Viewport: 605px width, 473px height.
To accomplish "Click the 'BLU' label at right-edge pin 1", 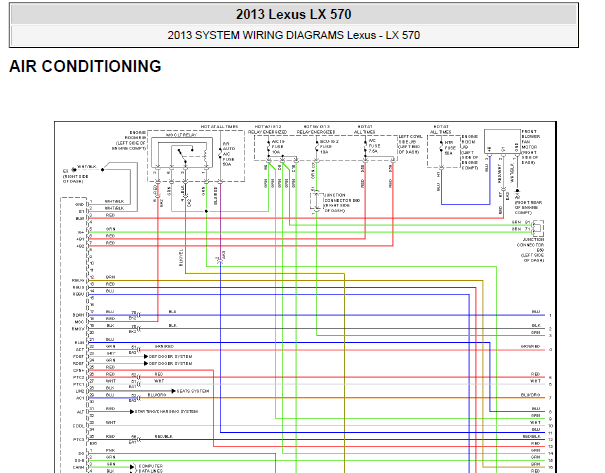I will click(x=536, y=311).
